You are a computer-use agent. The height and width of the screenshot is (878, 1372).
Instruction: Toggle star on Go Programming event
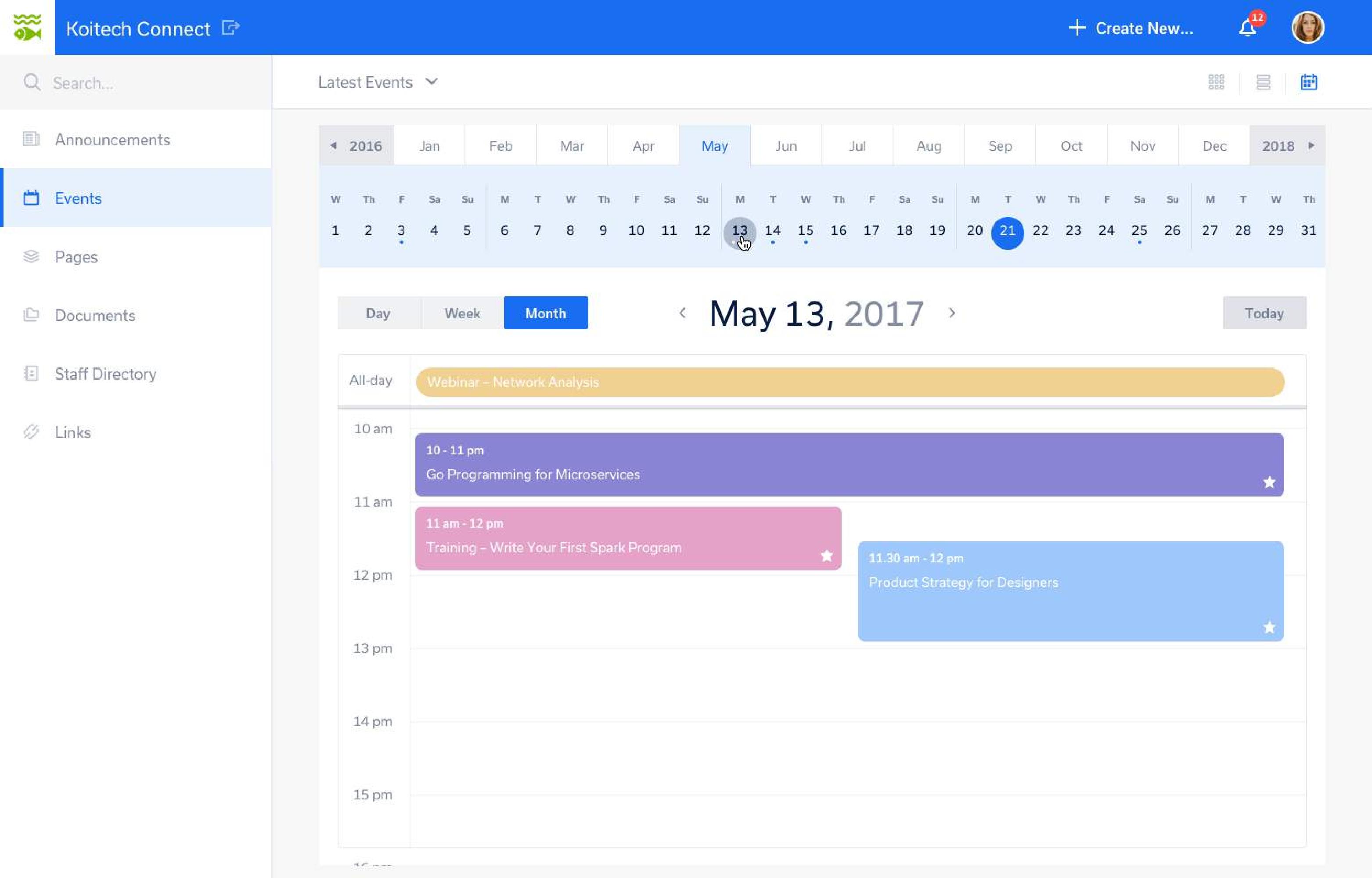point(1269,482)
